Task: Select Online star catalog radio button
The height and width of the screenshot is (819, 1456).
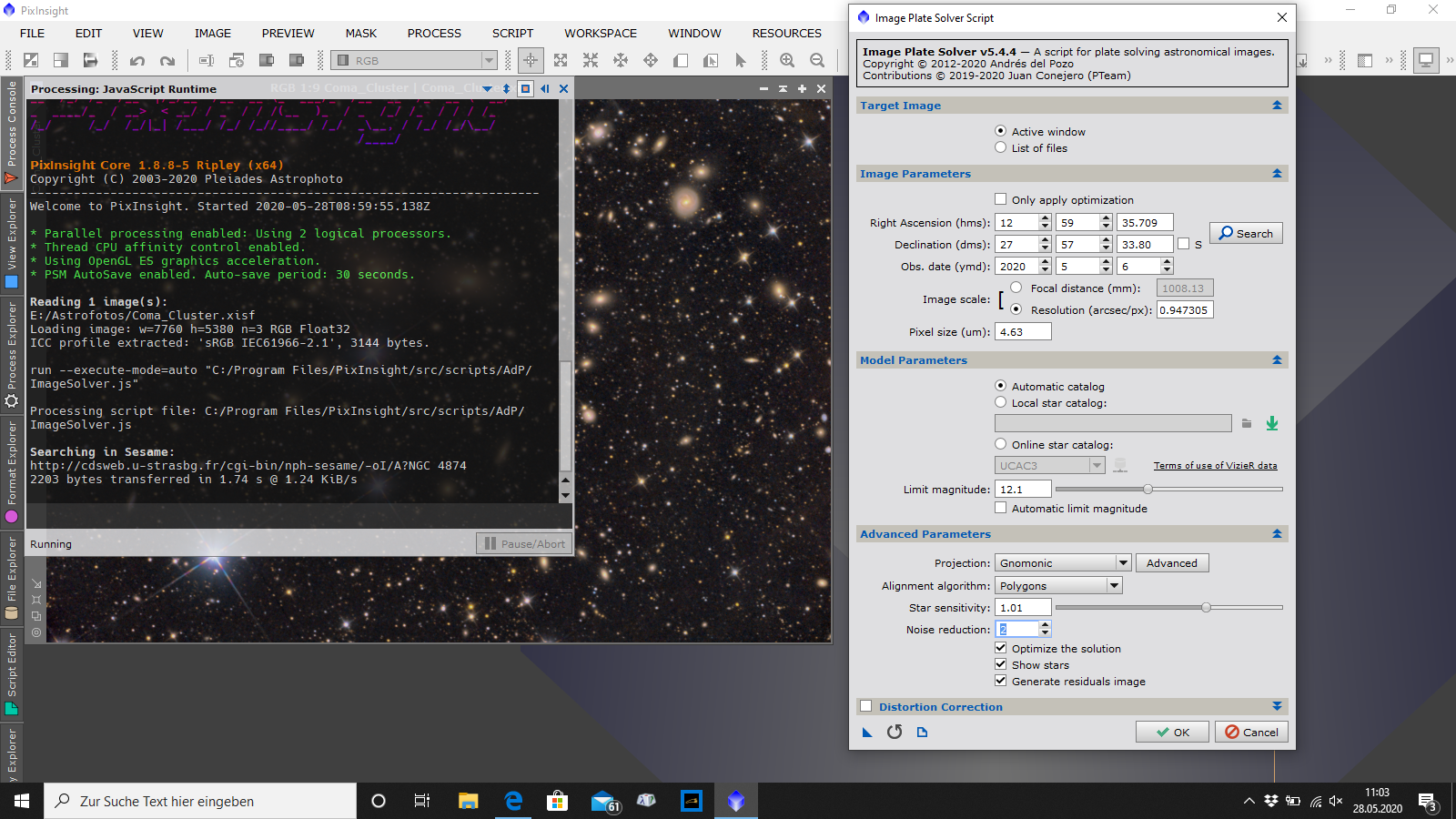Action: click(1001, 444)
